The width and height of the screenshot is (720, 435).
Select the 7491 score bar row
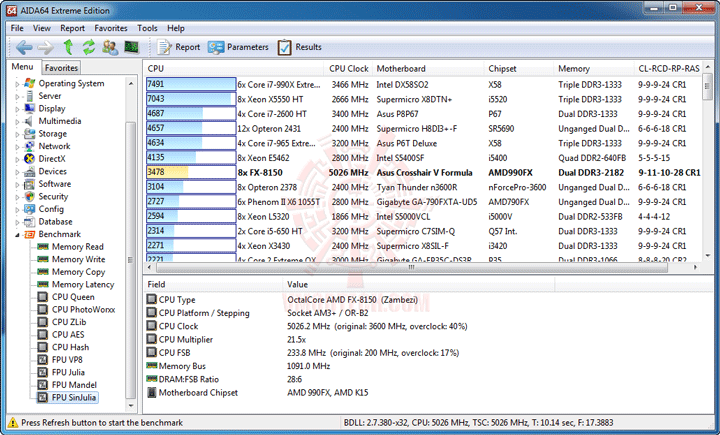(191, 84)
